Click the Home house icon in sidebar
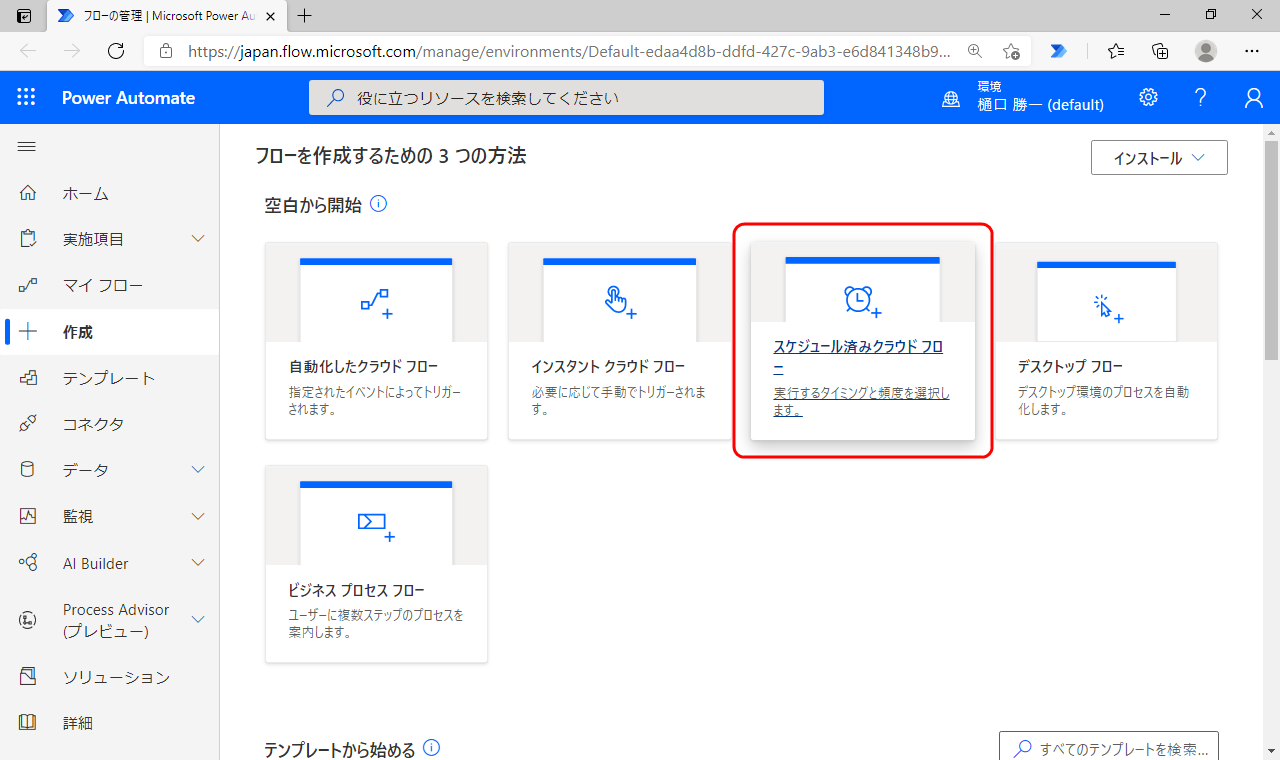Screen dimensions: 1280x760 (x=28, y=193)
